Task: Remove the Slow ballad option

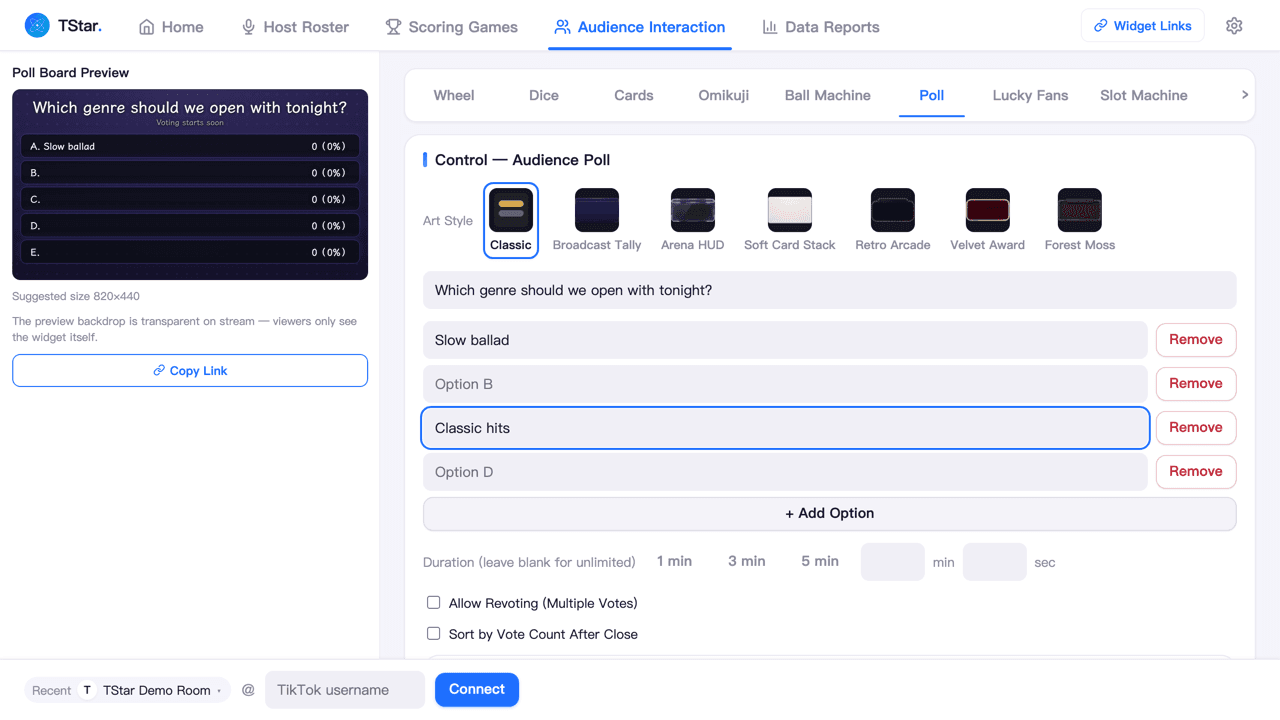Action: coord(1196,340)
